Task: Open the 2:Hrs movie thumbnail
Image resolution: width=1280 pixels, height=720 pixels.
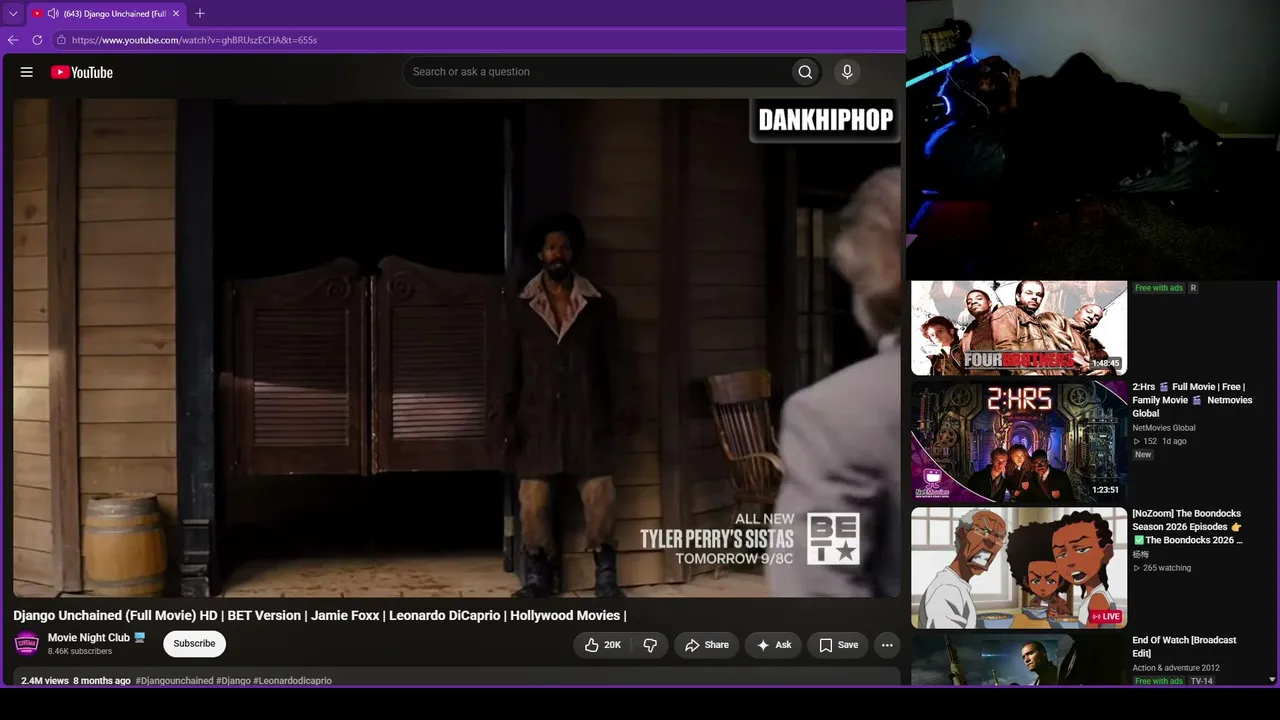Action: [x=1019, y=441]
